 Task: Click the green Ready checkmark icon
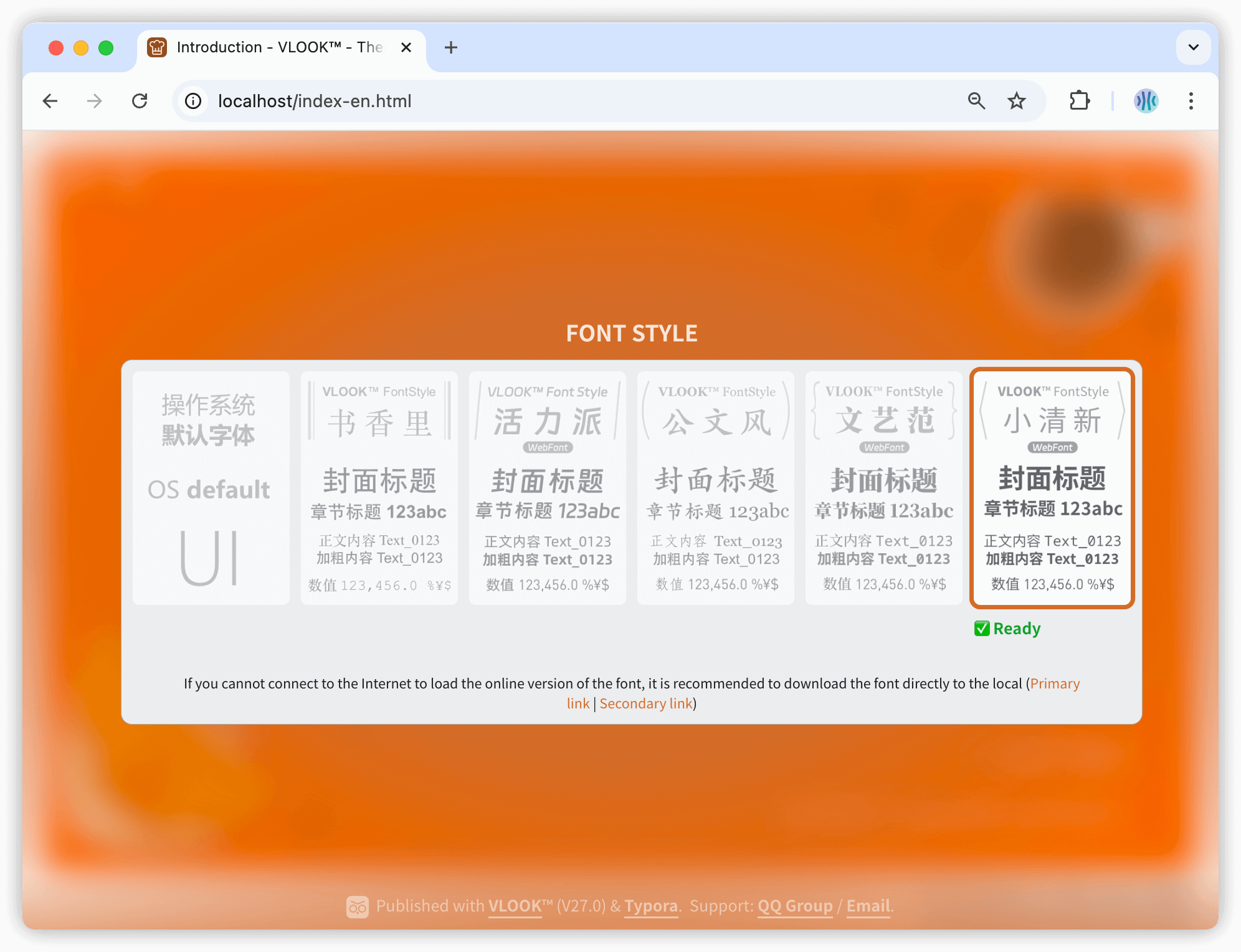[x=982, y=629]
